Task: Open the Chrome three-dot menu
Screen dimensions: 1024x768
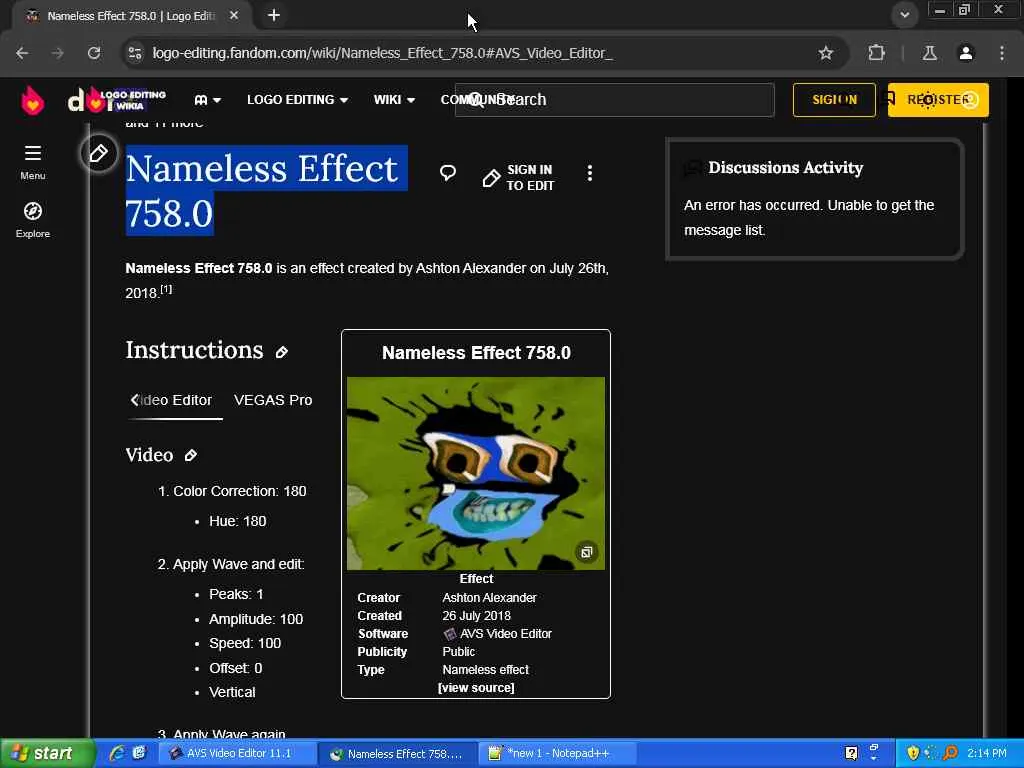Action: (1002, 53)
